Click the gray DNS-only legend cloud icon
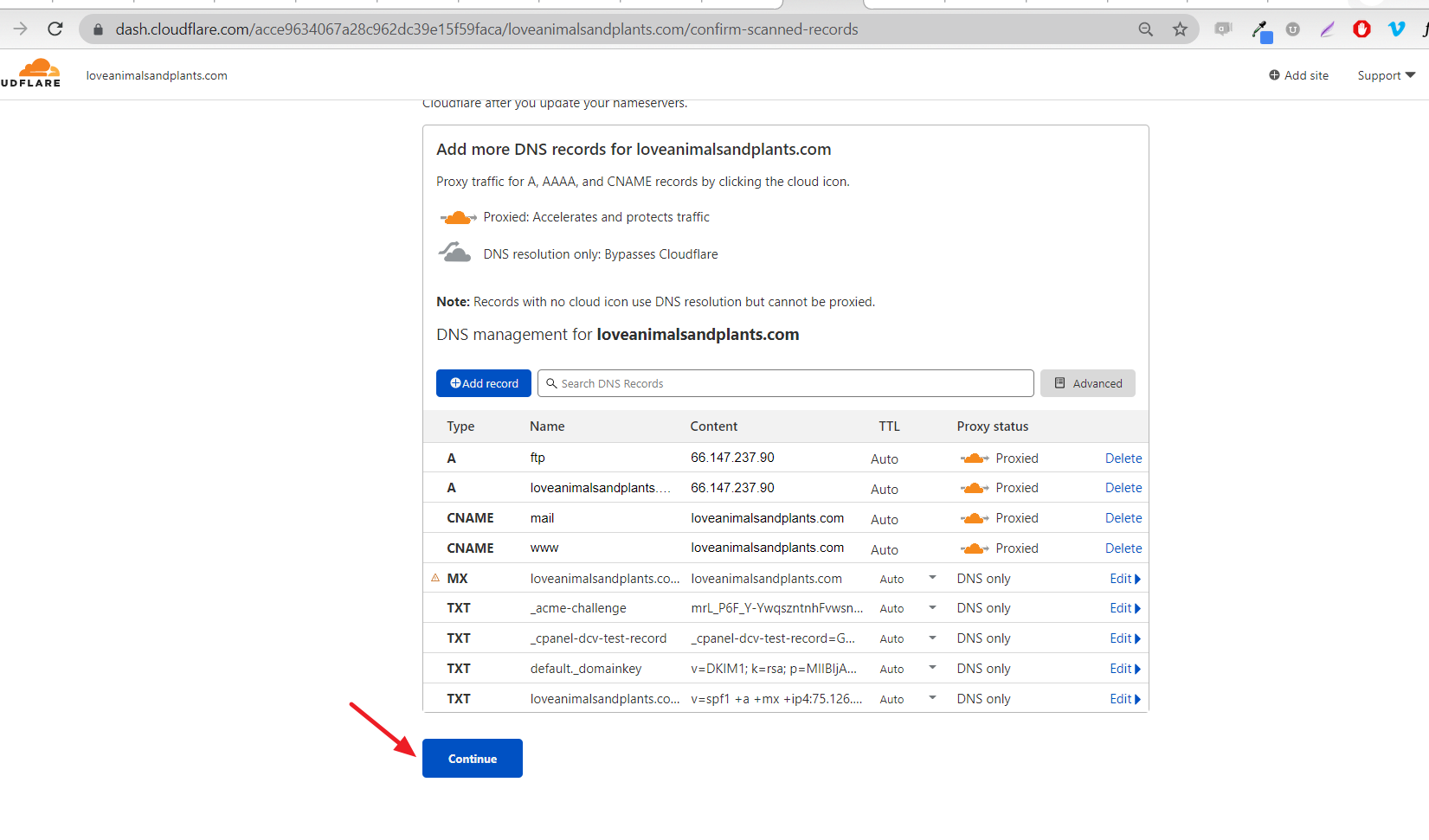This screenshot has height=840, width=1429. (x=454, y=253)
